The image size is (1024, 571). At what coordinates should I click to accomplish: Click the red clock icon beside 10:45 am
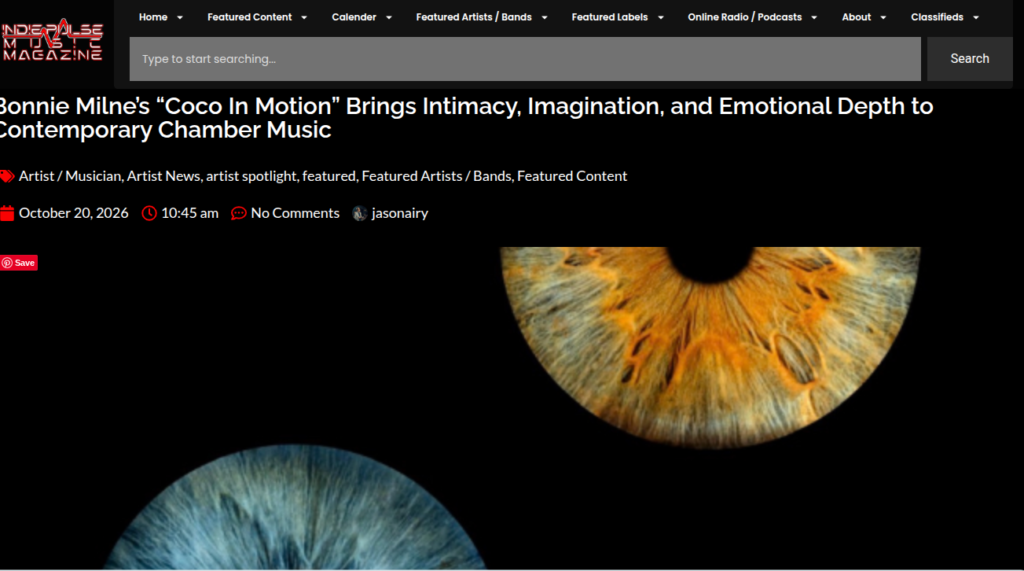149,214
